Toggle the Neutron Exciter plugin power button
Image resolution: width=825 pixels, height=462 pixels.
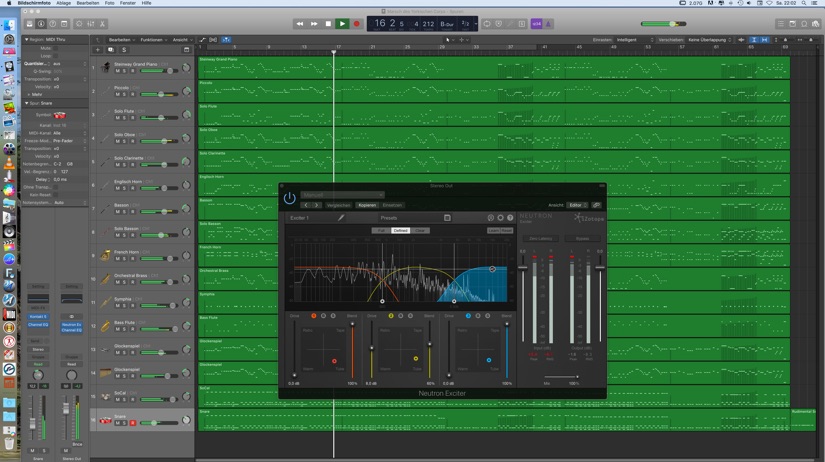tap(289, 198)
